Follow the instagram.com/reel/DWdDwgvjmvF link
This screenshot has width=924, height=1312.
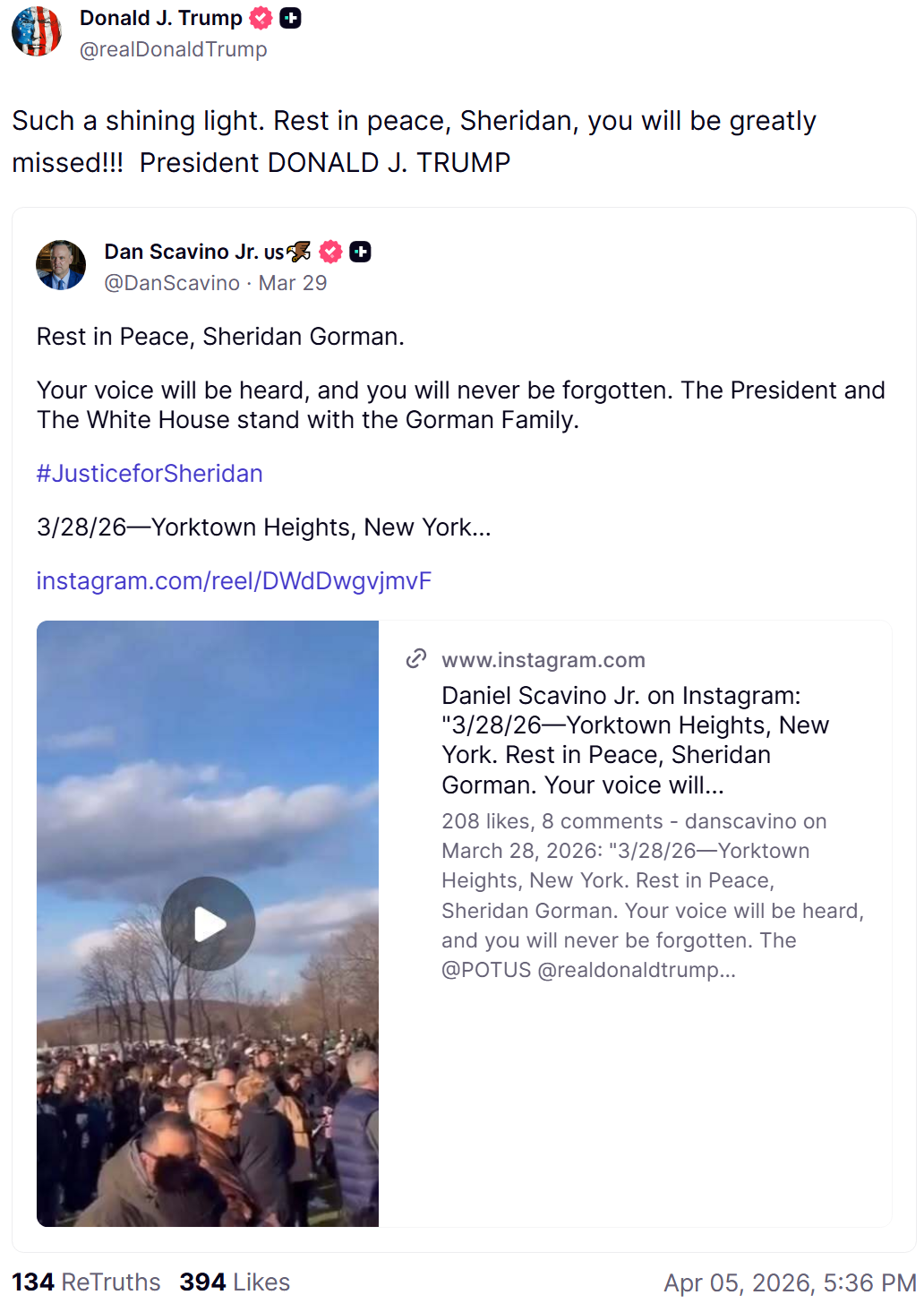point(234,580)
